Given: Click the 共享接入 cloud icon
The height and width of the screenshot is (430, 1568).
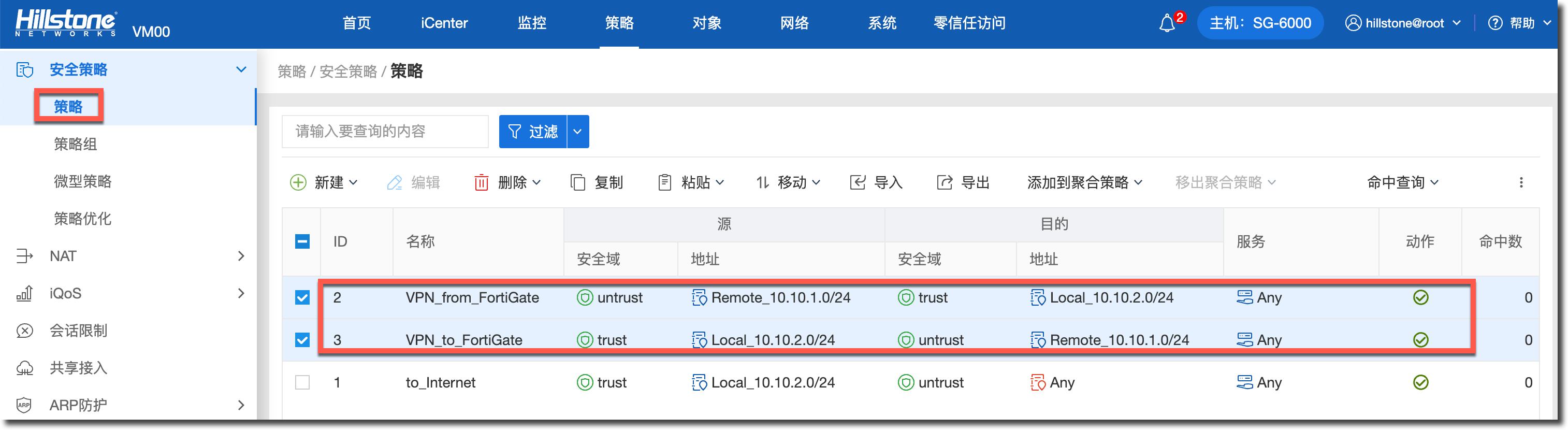Looking at the screenshot, I should pos(24,368).
